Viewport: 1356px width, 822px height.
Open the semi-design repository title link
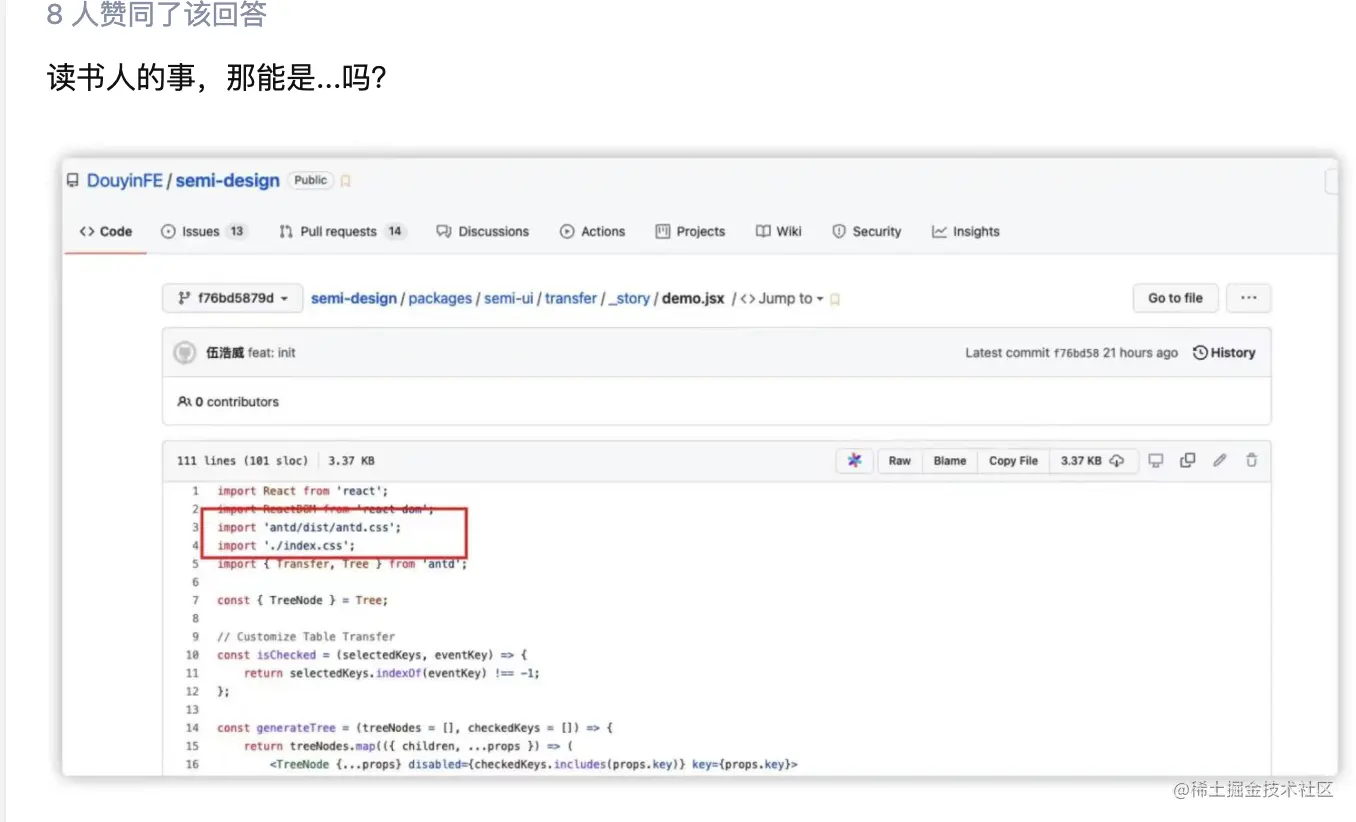[228, 181]
